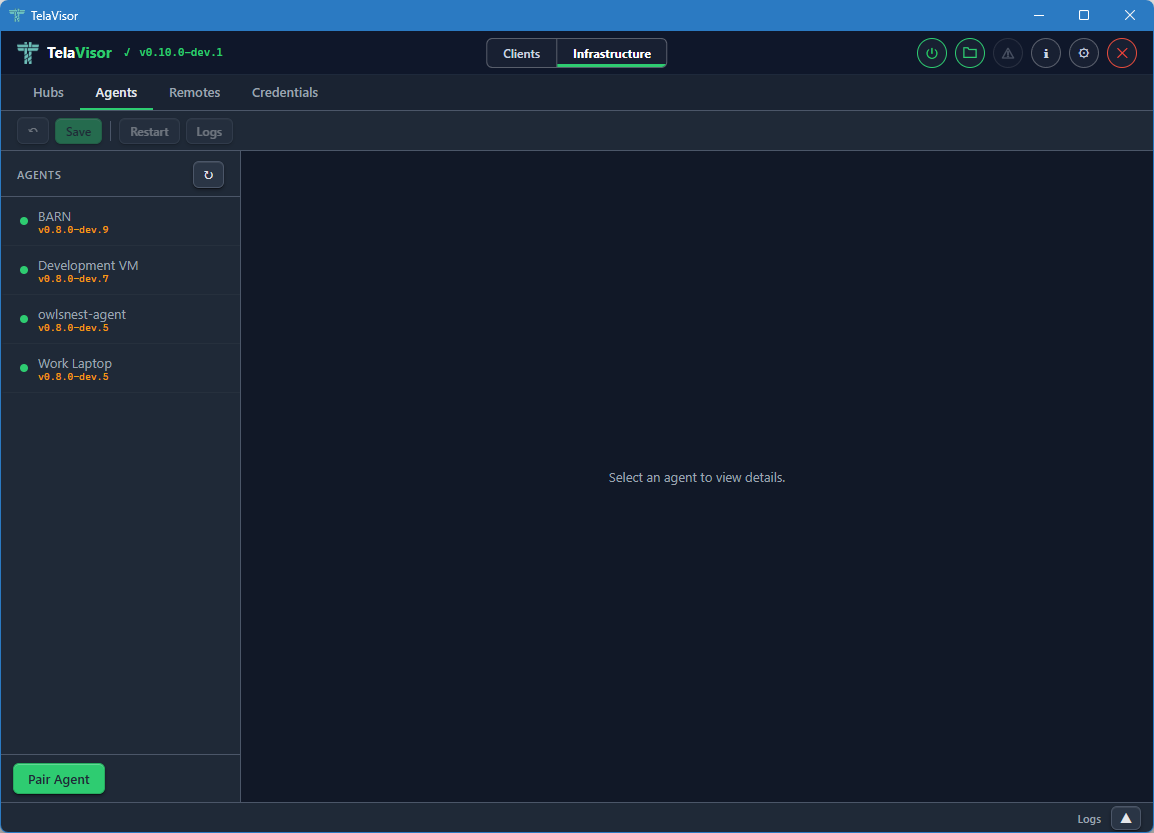Click the warnings triangle icon
Viewport: 1154px width, 833px height.
tap(1007, 53)
